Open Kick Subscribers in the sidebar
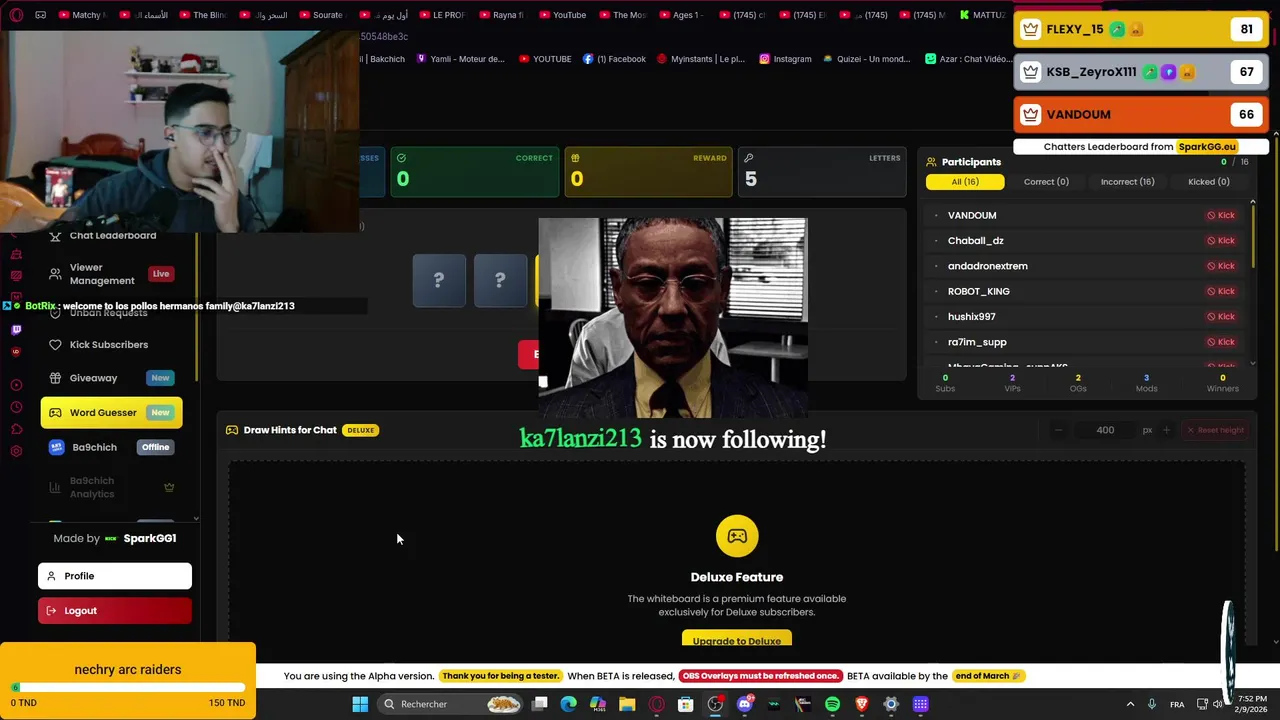This screenshot has width=1280, height=720. pos(111,344)
